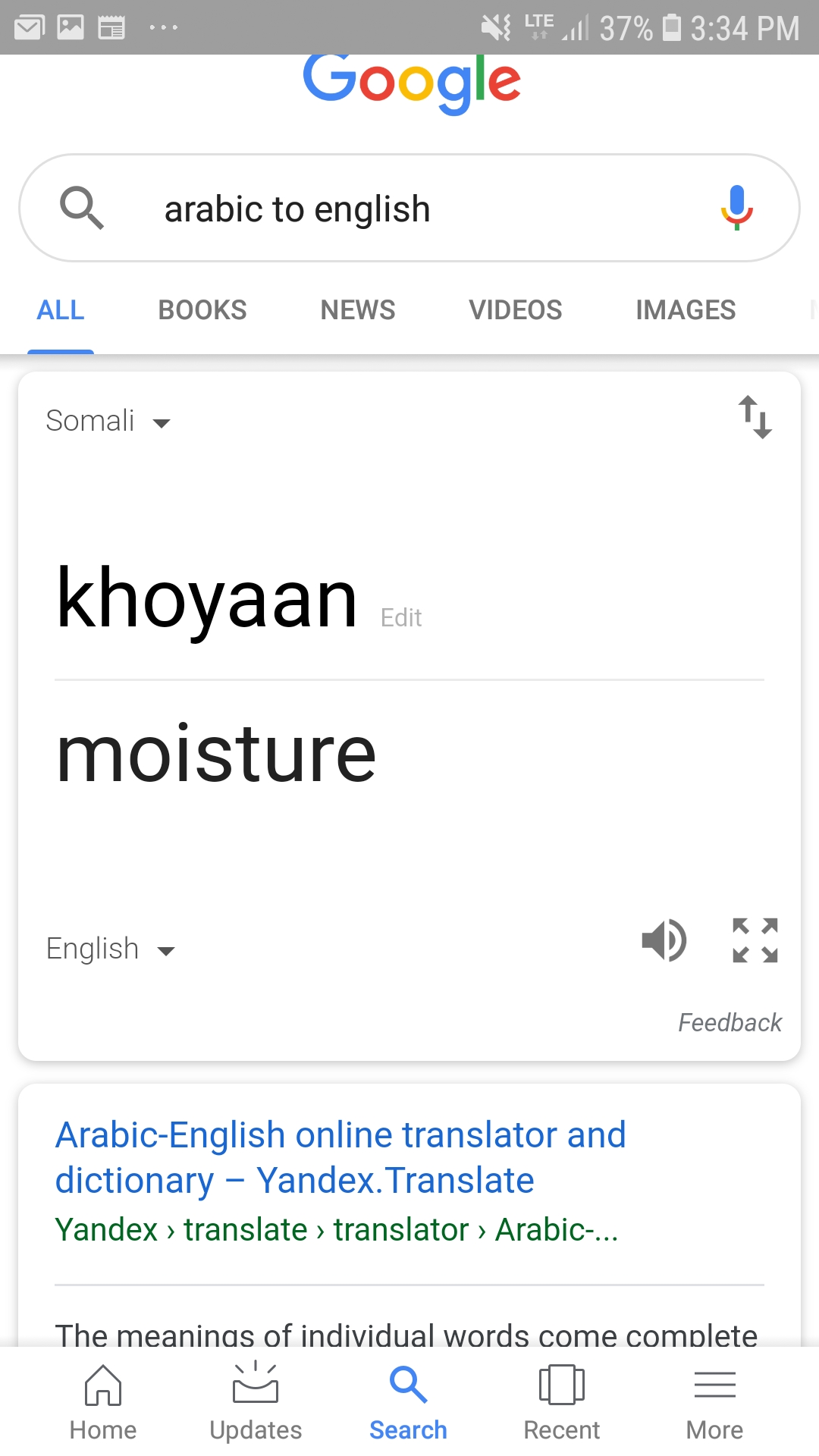Tap the magnifying glass in search bar

pyautogui.click(x=81, y=208)
